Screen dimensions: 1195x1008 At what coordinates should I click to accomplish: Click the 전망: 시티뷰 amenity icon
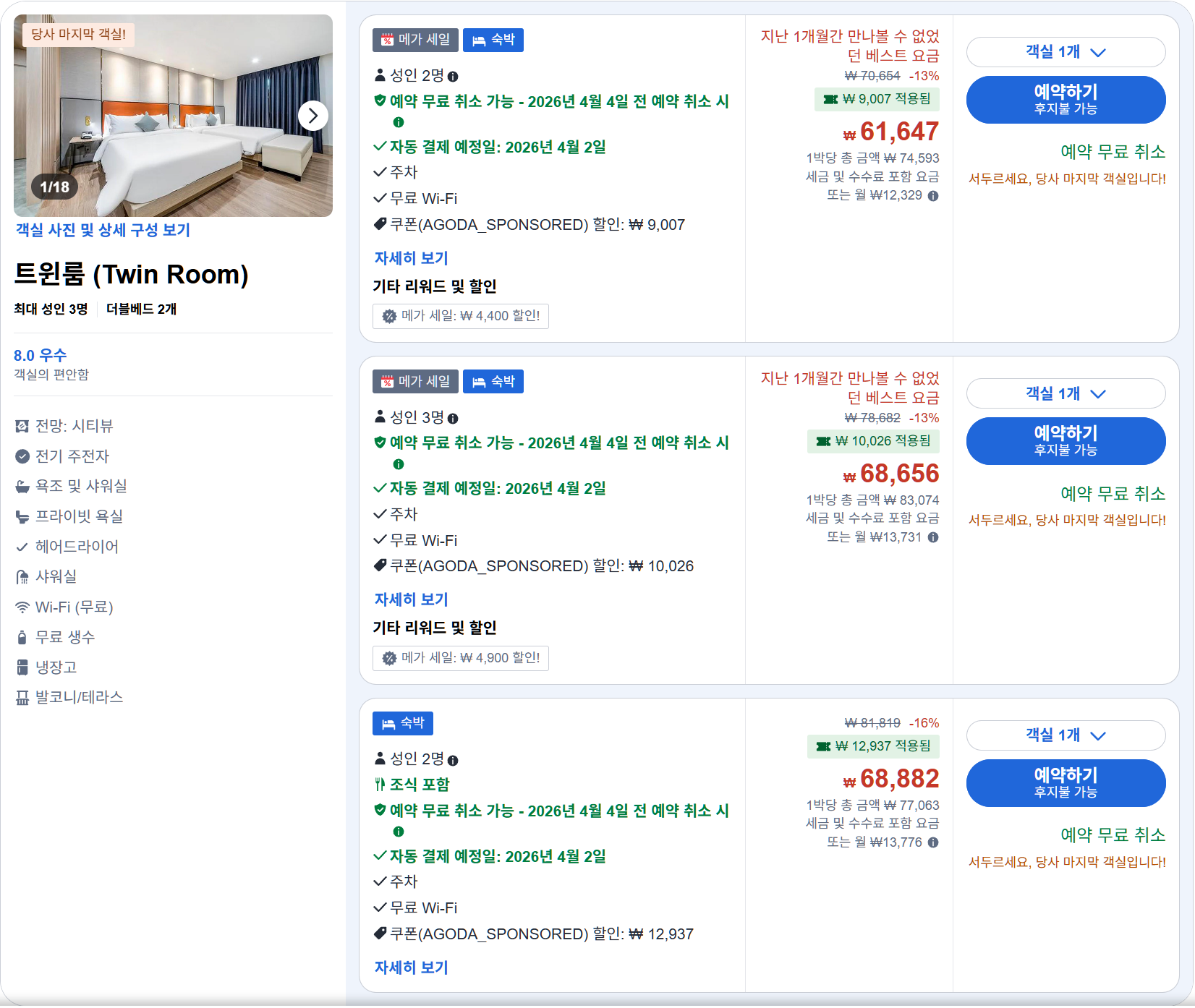point(22,426)
